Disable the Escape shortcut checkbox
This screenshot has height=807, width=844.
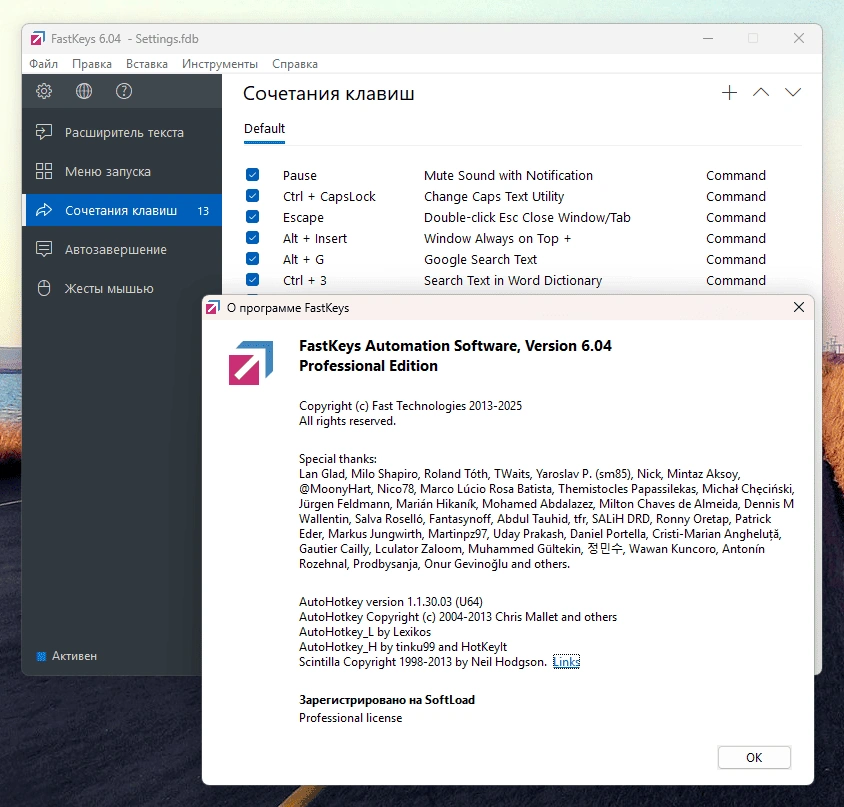coord(252,217)
